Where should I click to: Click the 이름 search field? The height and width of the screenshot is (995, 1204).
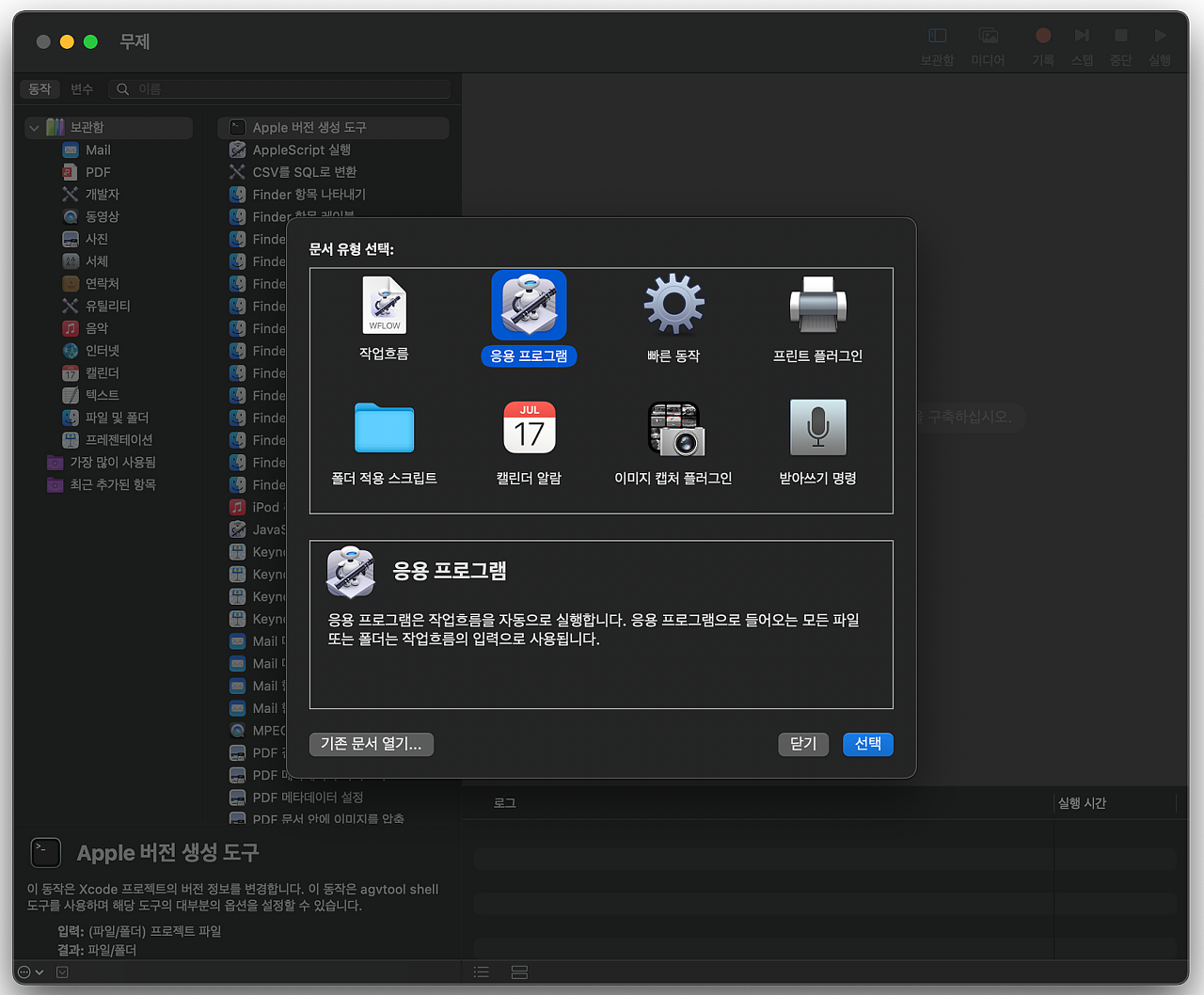(278, 89)
